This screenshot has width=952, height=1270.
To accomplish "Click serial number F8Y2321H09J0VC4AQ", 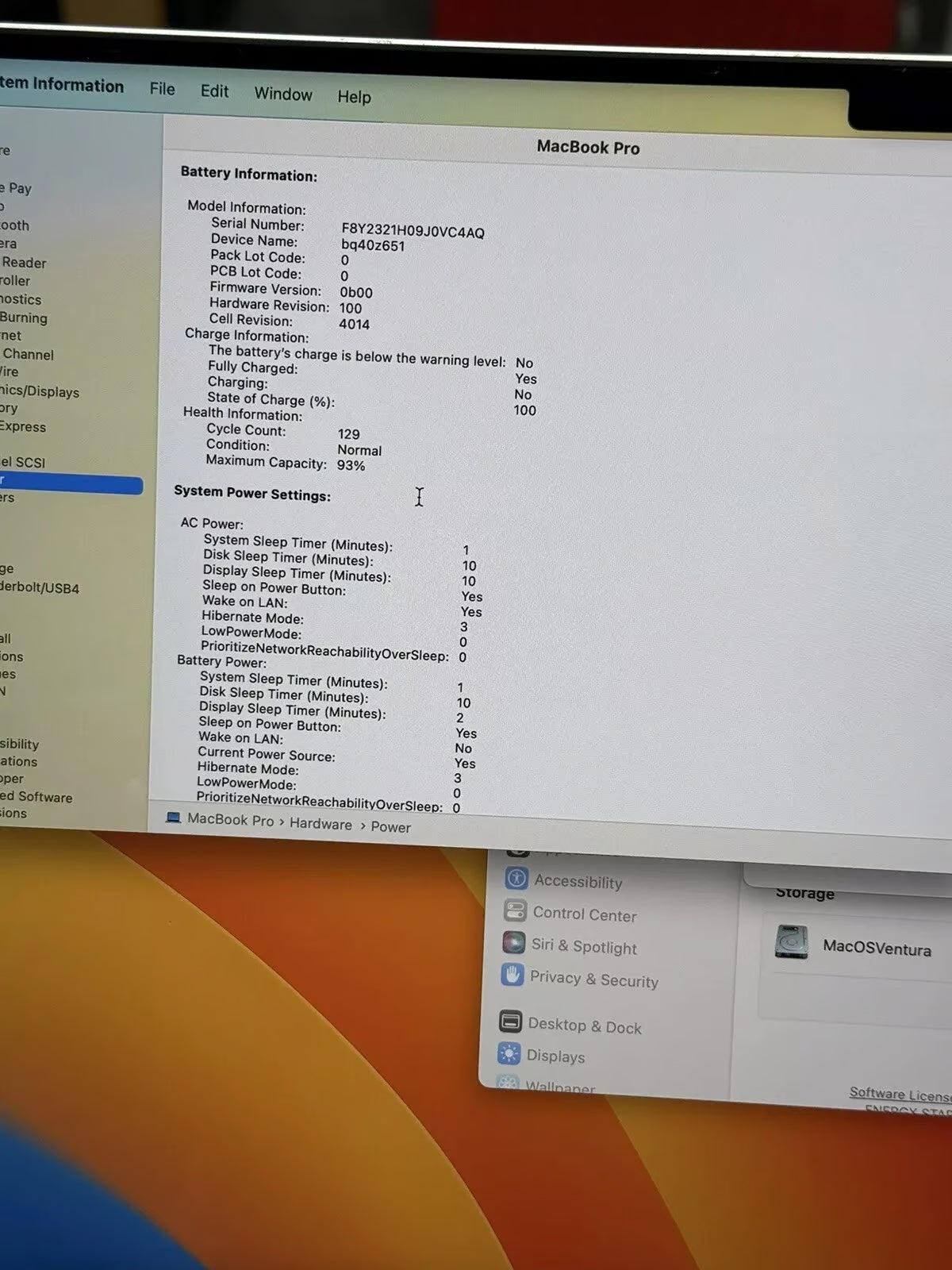I will [x=413, y=232].
